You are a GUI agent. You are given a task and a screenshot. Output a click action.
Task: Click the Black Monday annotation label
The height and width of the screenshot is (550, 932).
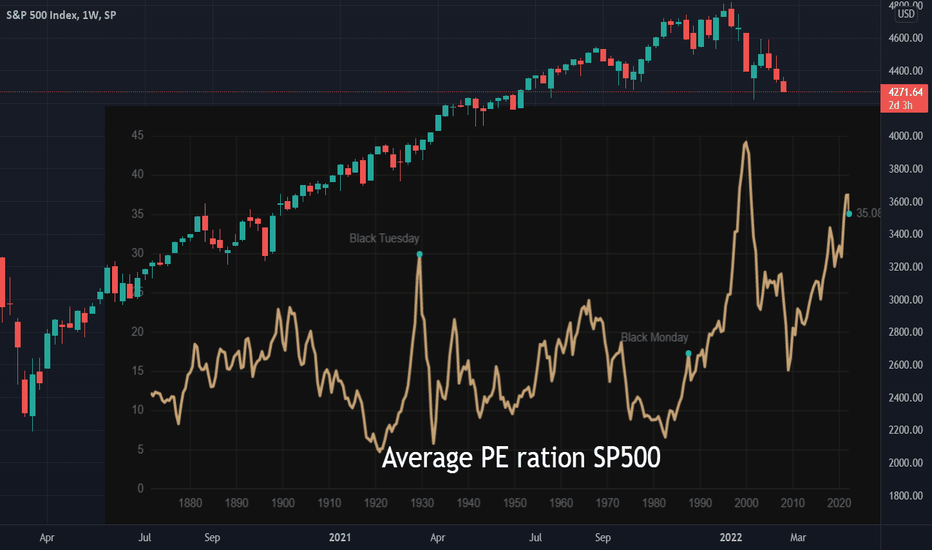pos(654,337)
